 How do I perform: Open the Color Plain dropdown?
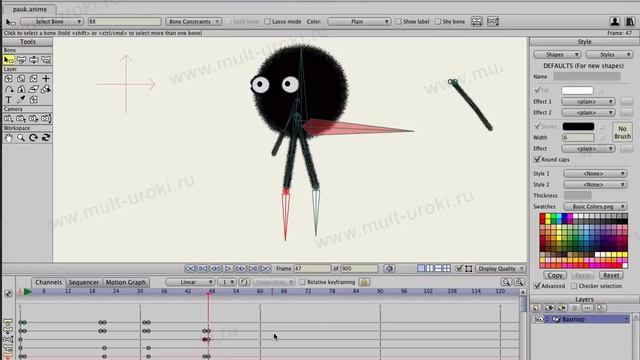[x=359, y=21]
